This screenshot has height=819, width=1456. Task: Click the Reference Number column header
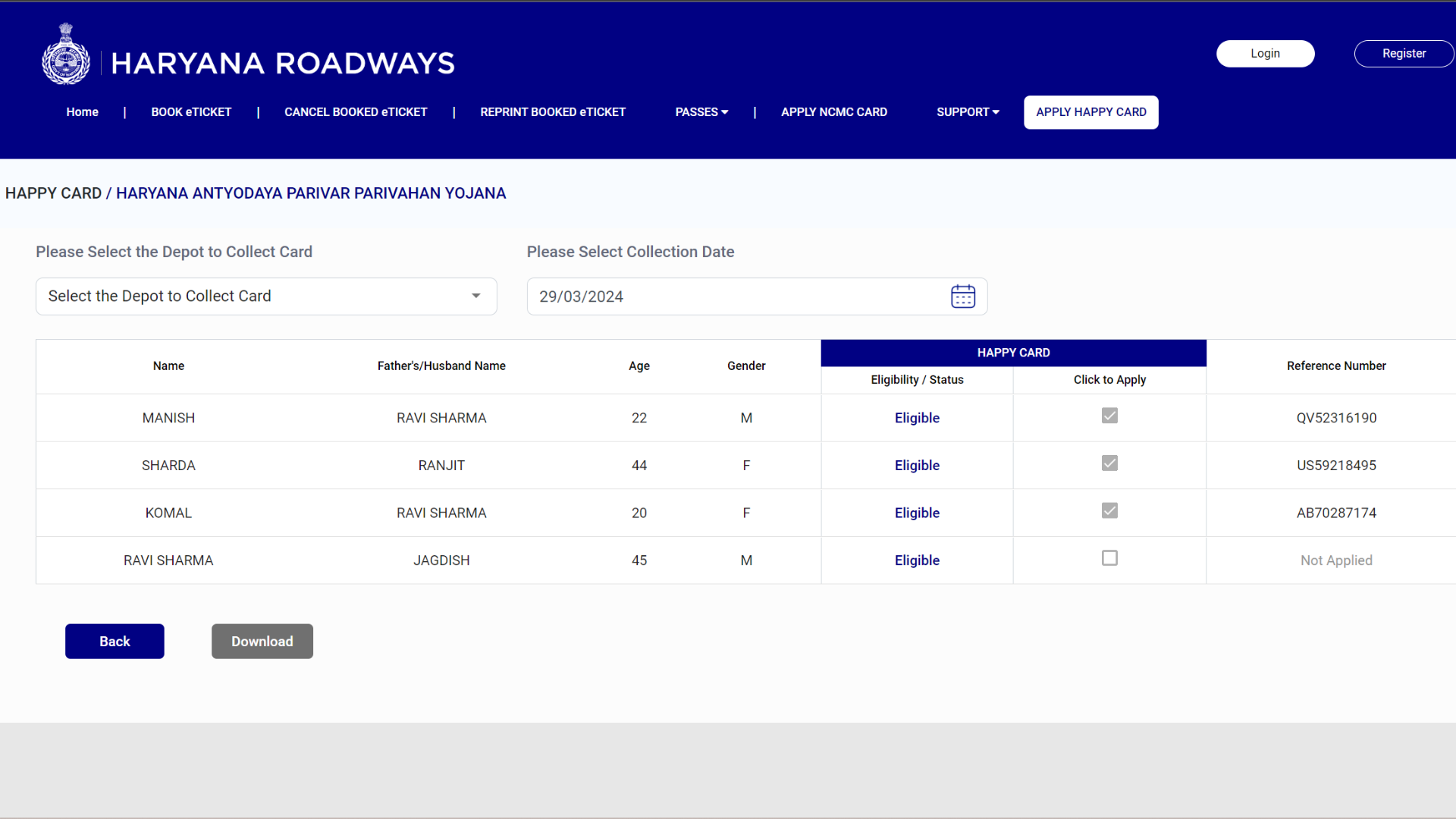1336,366
